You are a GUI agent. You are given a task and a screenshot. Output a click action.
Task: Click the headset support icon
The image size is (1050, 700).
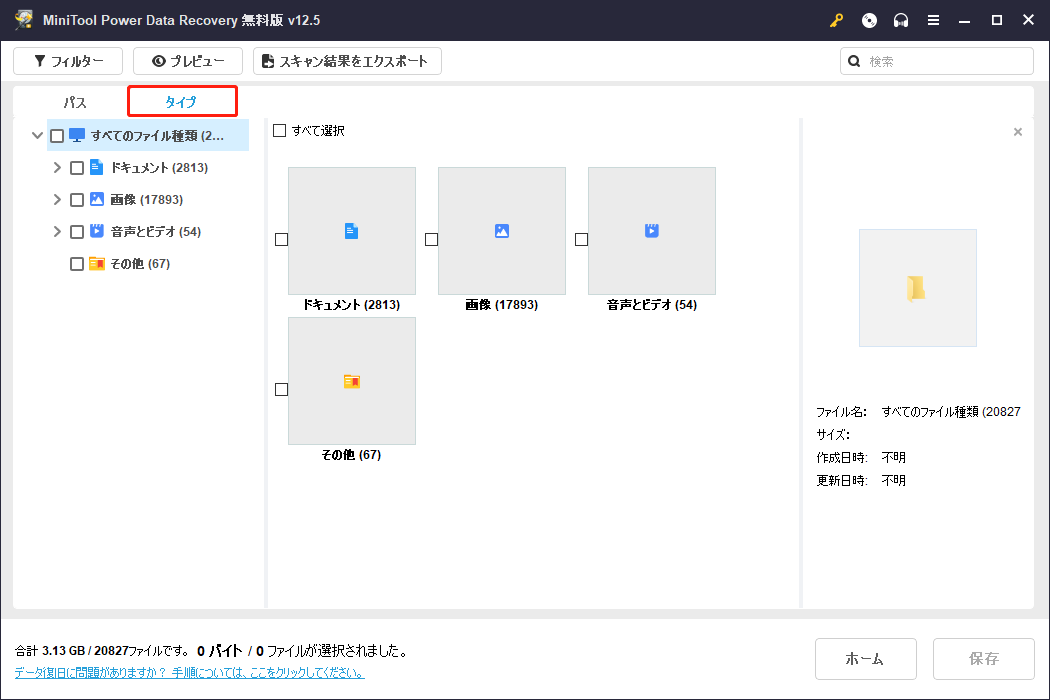(x=901, y=20)
